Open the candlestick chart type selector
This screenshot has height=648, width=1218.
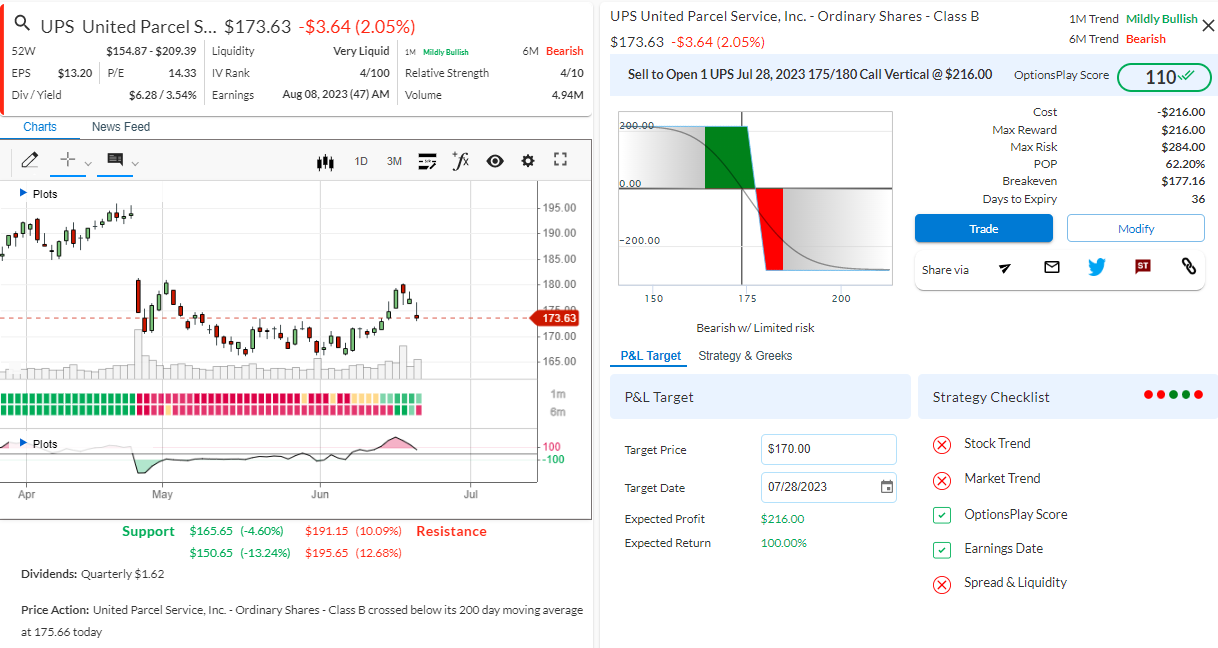tap(324, 161)
